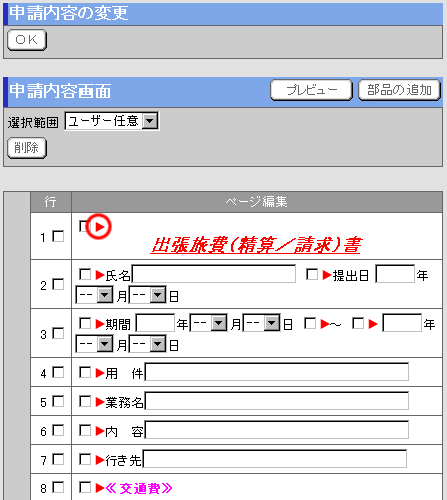447x500 pixels.
Task: Click the red arrow beside 行き先
Action: pos(100,460)
